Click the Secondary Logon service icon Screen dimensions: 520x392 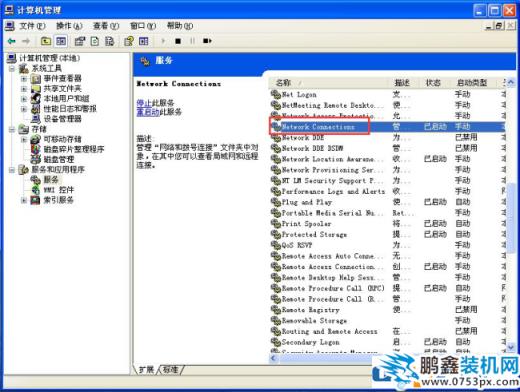(276, 342)
